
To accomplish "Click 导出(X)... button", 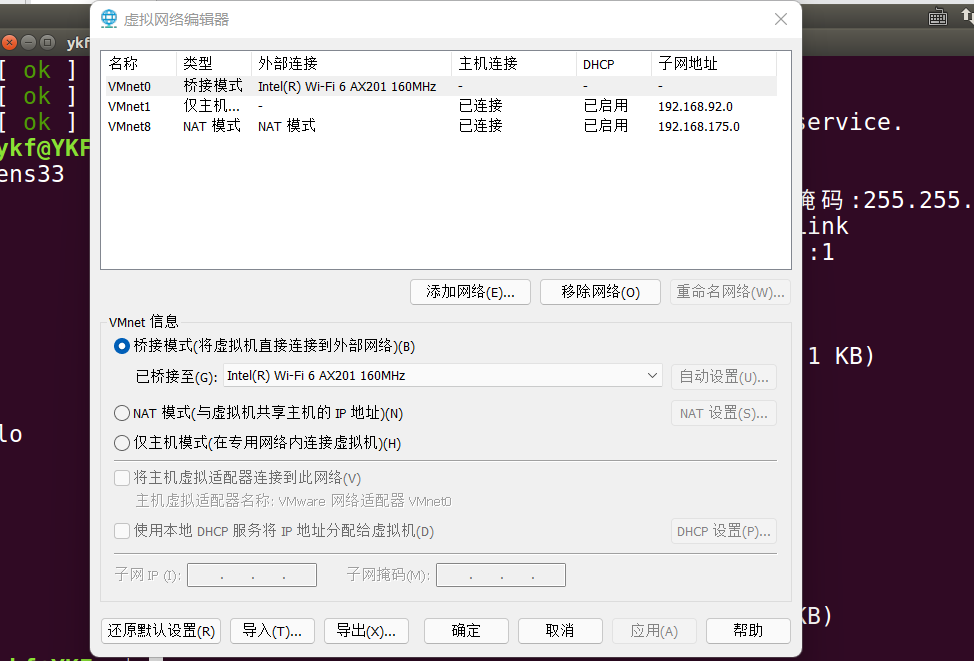I will point(366,631).
